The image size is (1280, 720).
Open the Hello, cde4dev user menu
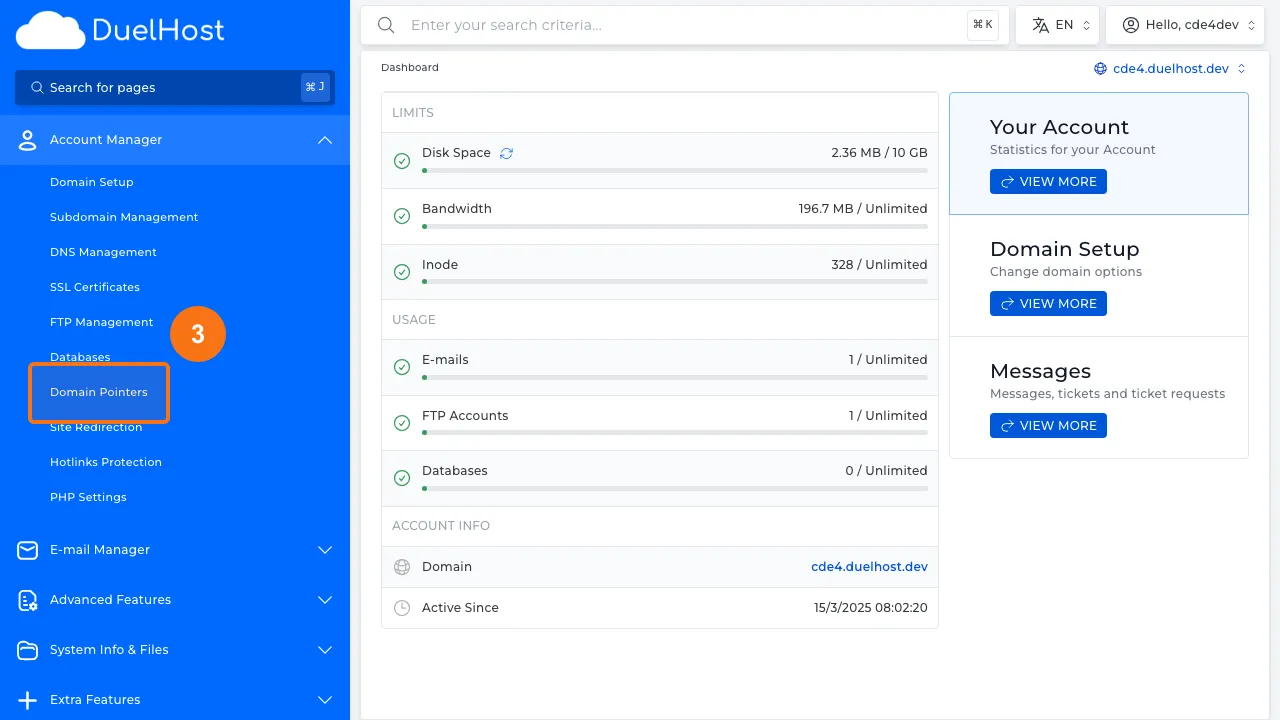click(1185, 25)
